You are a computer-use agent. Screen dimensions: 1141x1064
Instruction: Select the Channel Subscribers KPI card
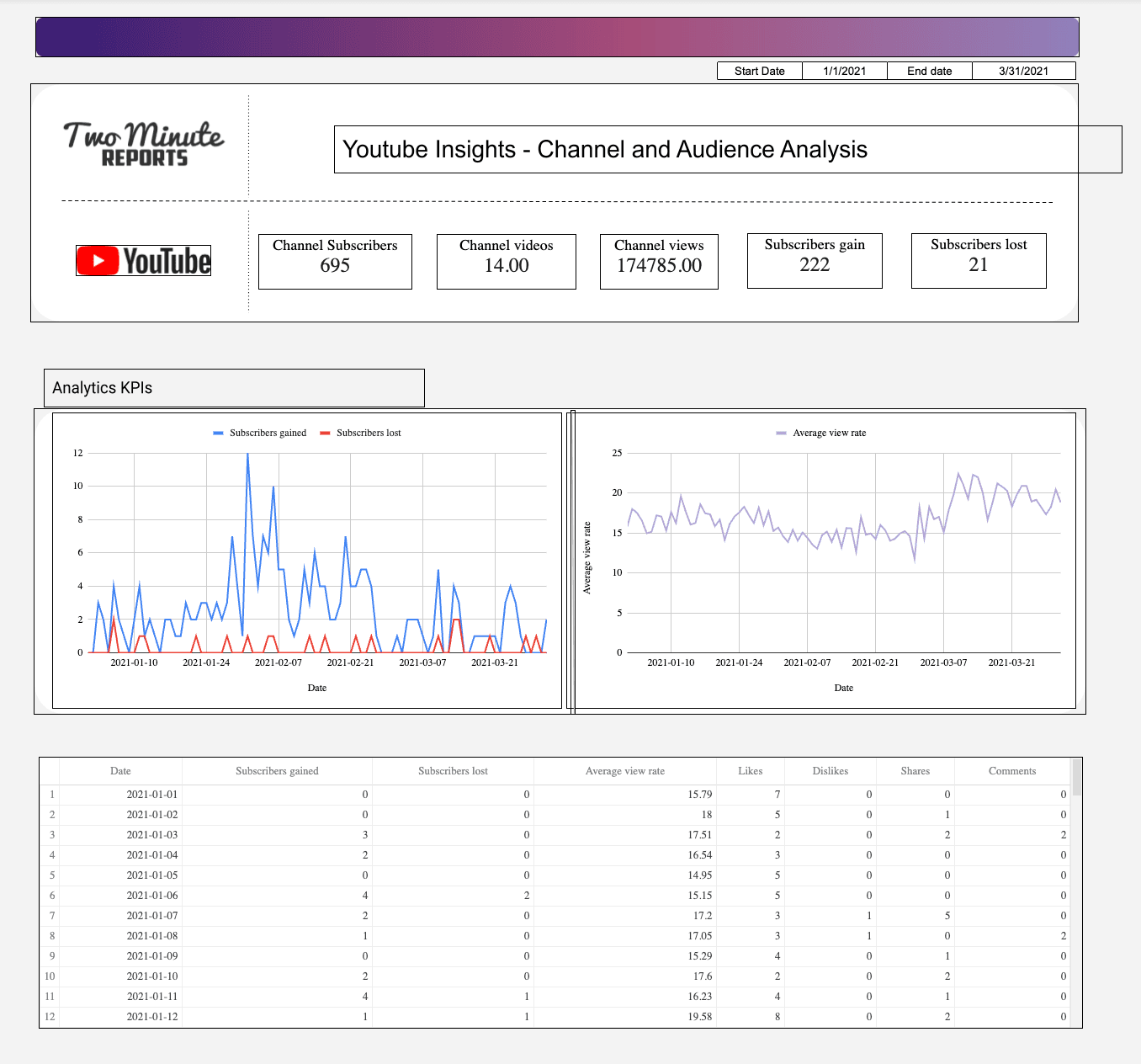pyautogui.click(x=335, y=261)
